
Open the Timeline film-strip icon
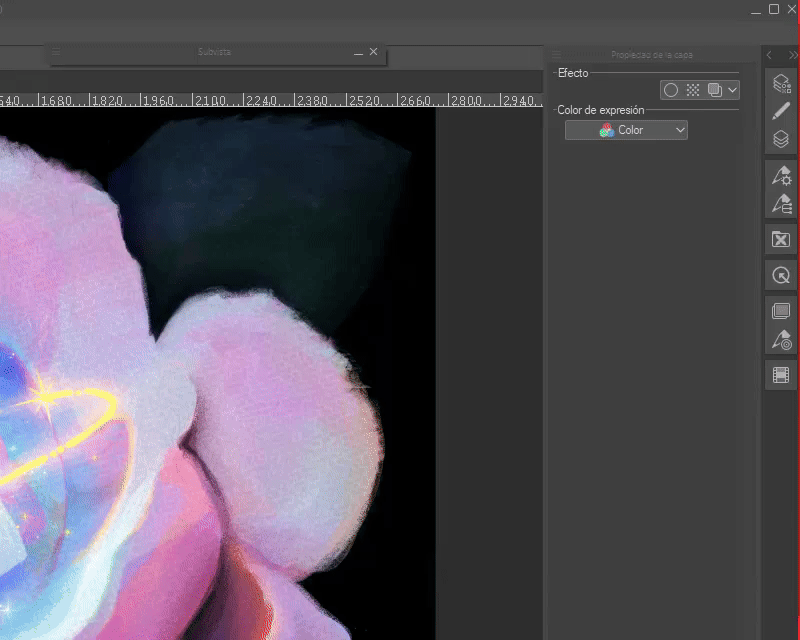(x=781, y=375)
